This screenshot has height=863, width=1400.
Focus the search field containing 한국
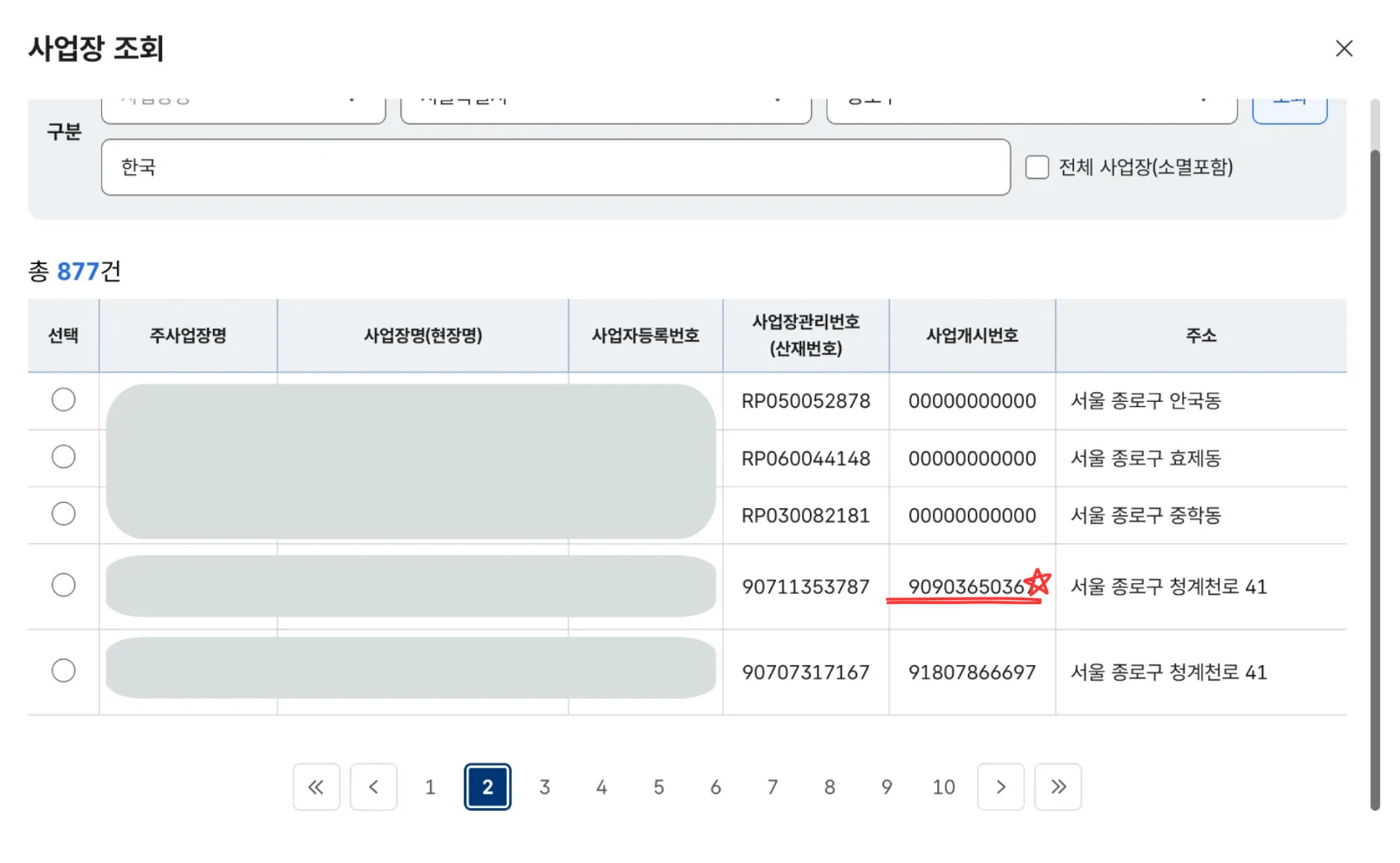pos(555,167)
